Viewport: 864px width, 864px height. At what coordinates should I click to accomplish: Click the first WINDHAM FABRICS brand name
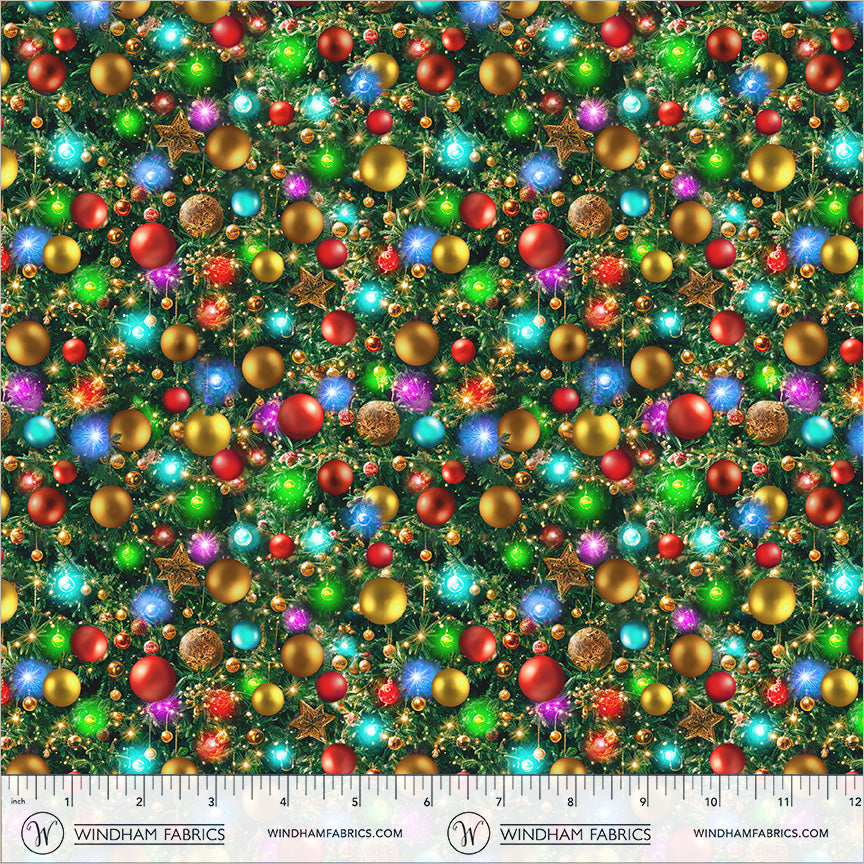pos(149,833)
